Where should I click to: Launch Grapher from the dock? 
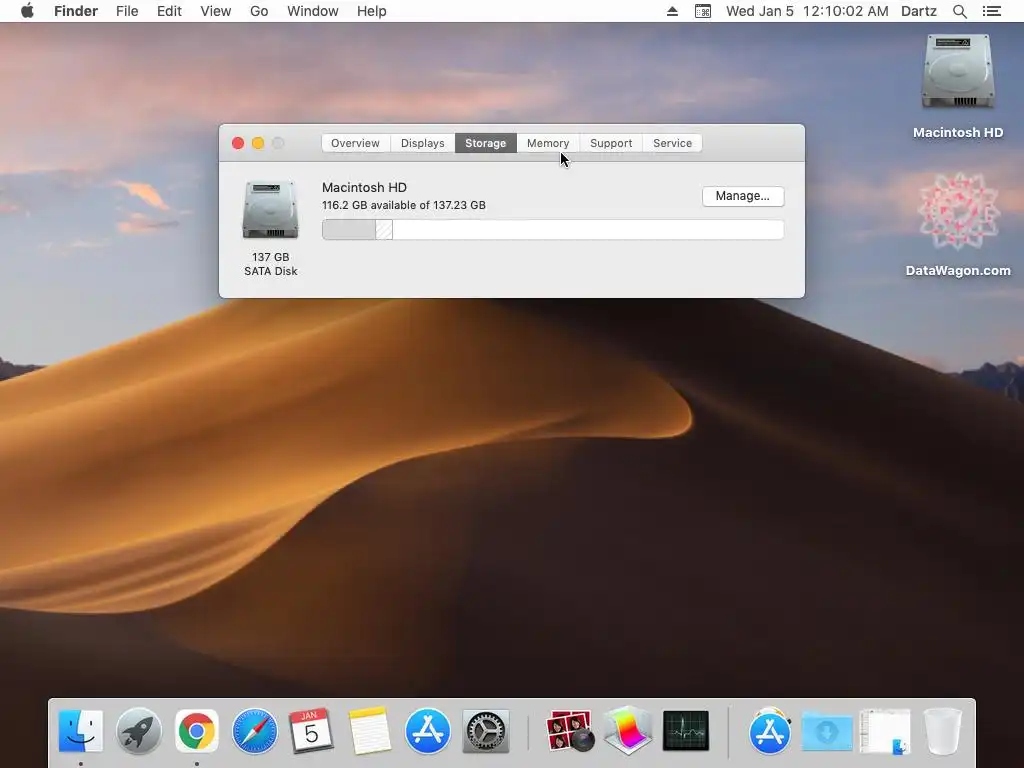click(628, 731)
